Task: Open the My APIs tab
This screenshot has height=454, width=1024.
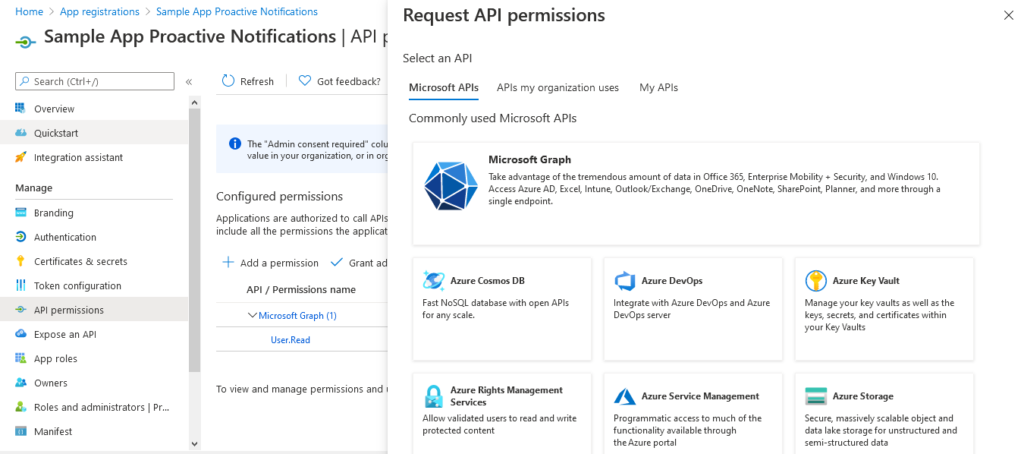Action: point(658,88)
